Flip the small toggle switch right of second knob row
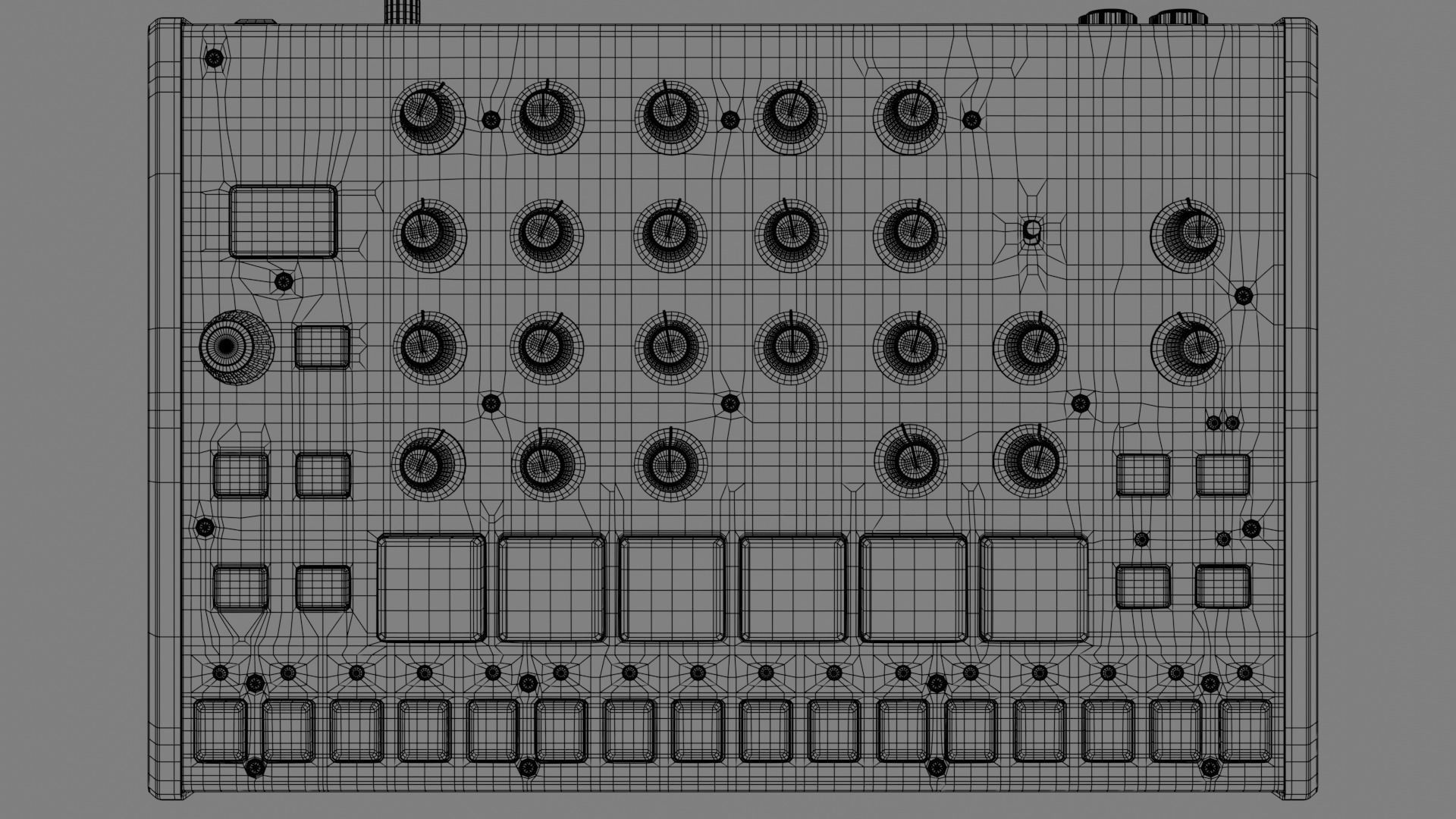The height and width of the screenshot is (819, 1456). tap(1031, 232)
